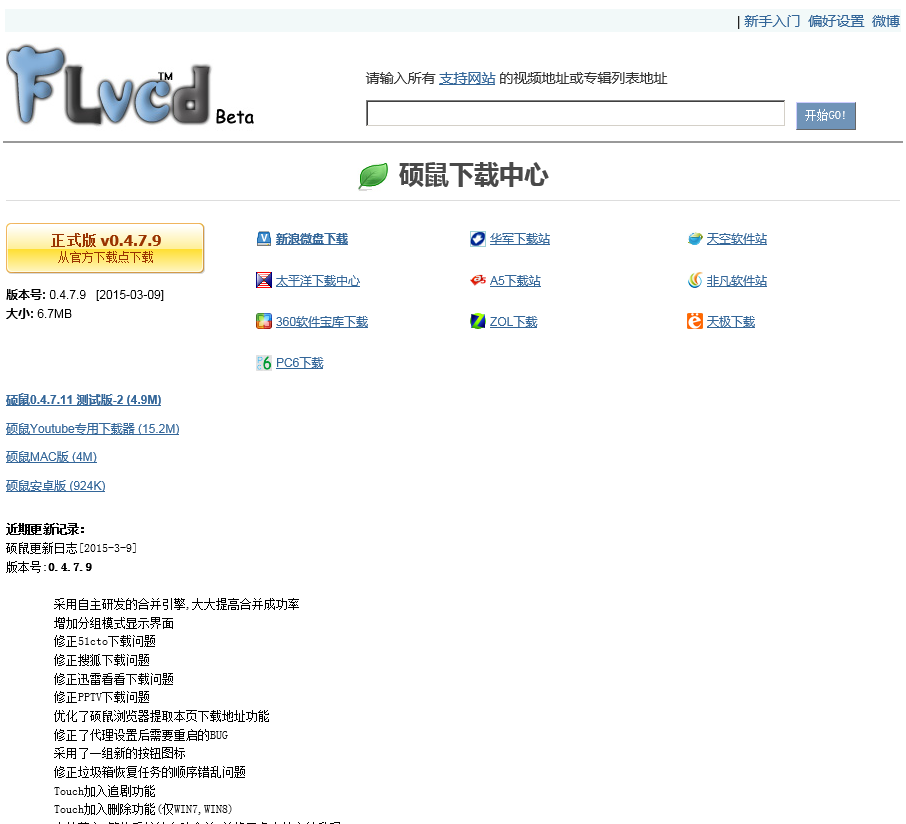
Task: Download official version v0.4.7.9 button
Action: 105,248
